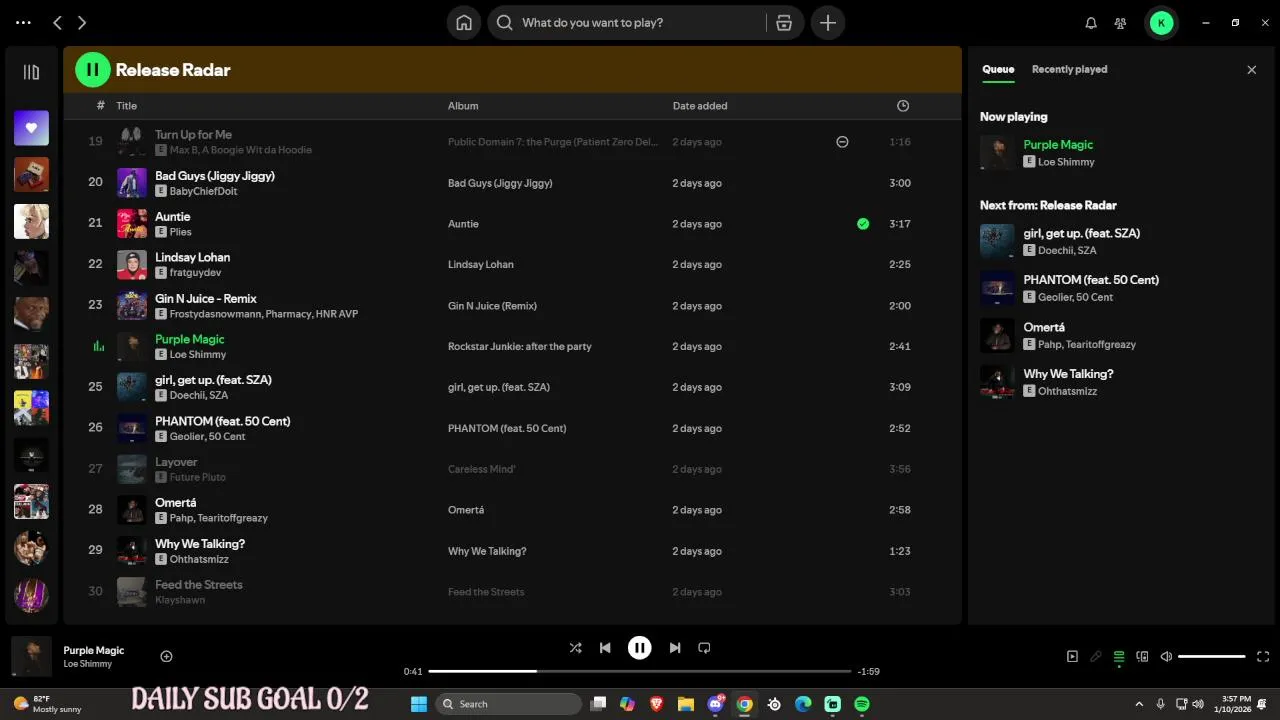Open the Home icon in the top bar

(464, 23)
